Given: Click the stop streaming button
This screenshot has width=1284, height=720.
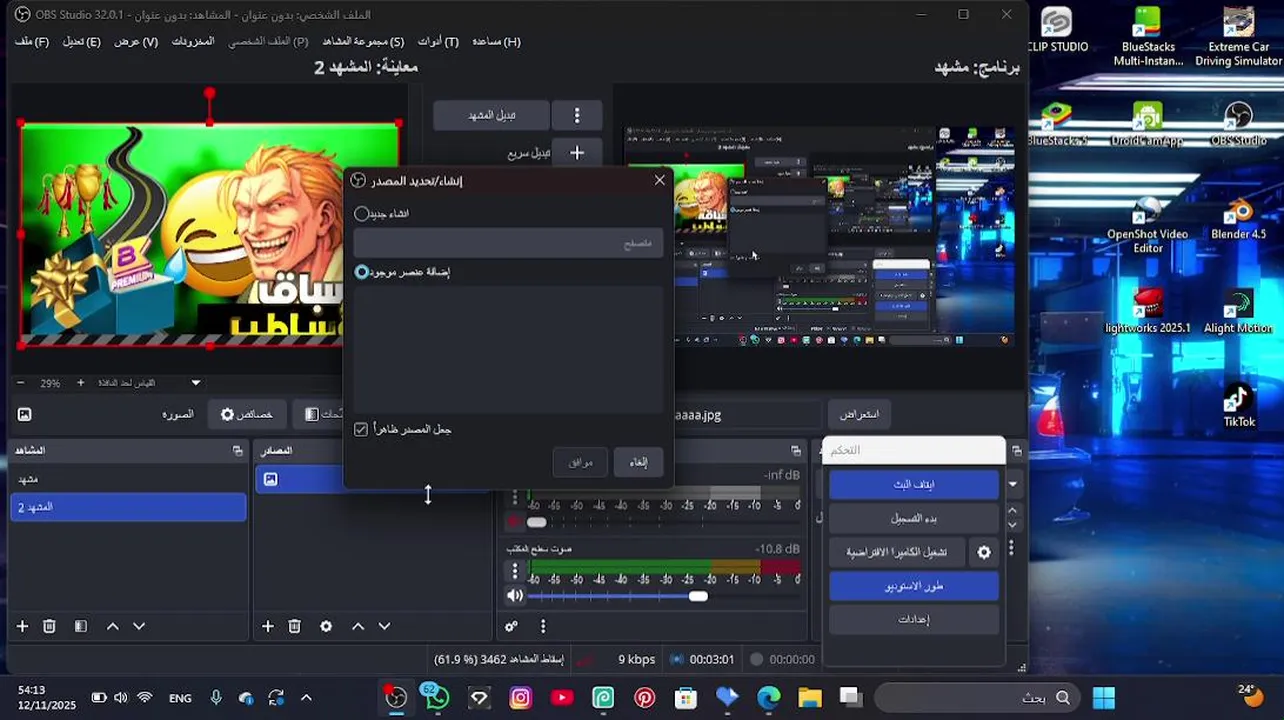Looking at the screenshot, I should click(914, 484).
